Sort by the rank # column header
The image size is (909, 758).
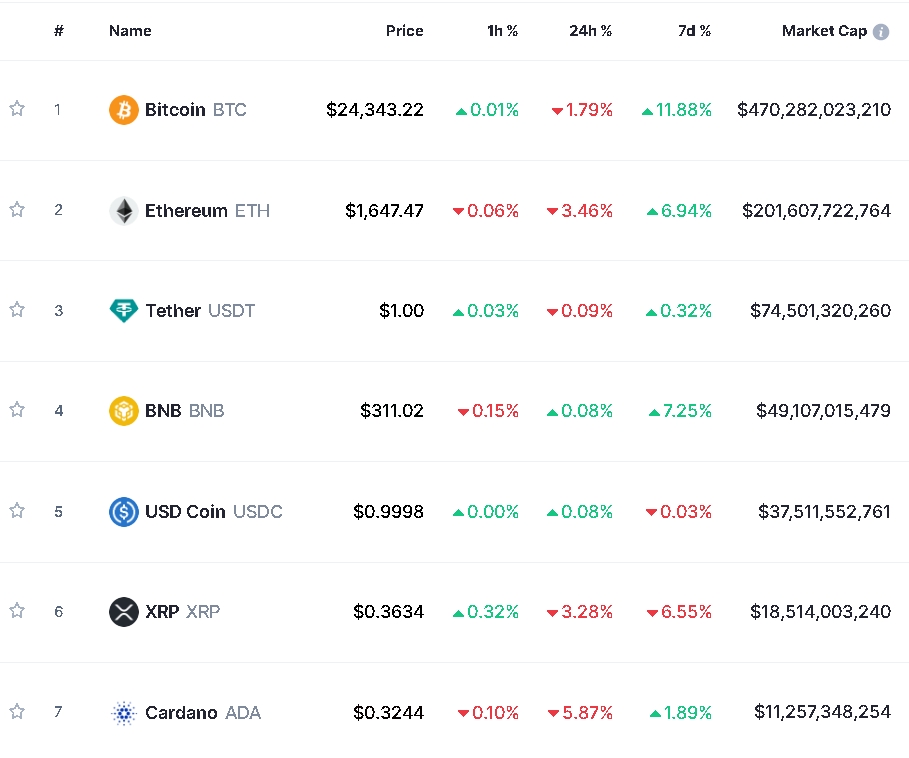pyautogui.click(x=59, y=31)
